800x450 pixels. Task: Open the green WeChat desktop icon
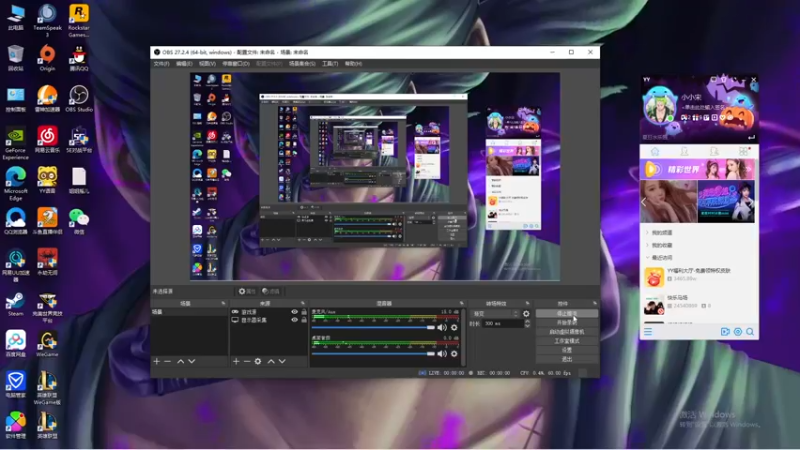click(x=79, y=221)
